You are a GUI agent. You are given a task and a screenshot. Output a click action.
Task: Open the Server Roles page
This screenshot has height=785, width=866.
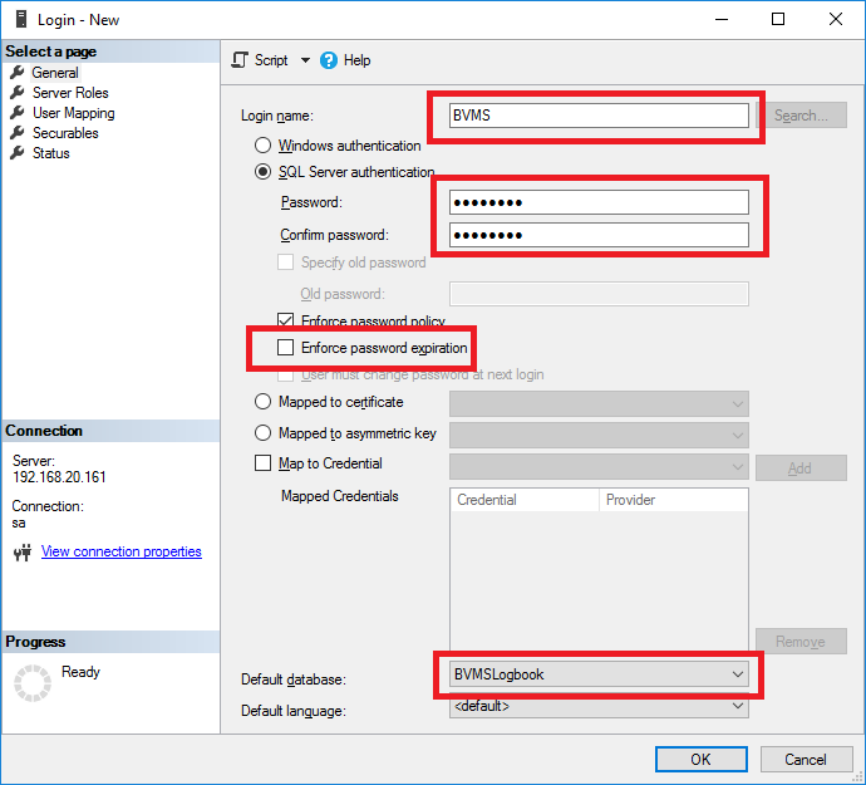70,92
